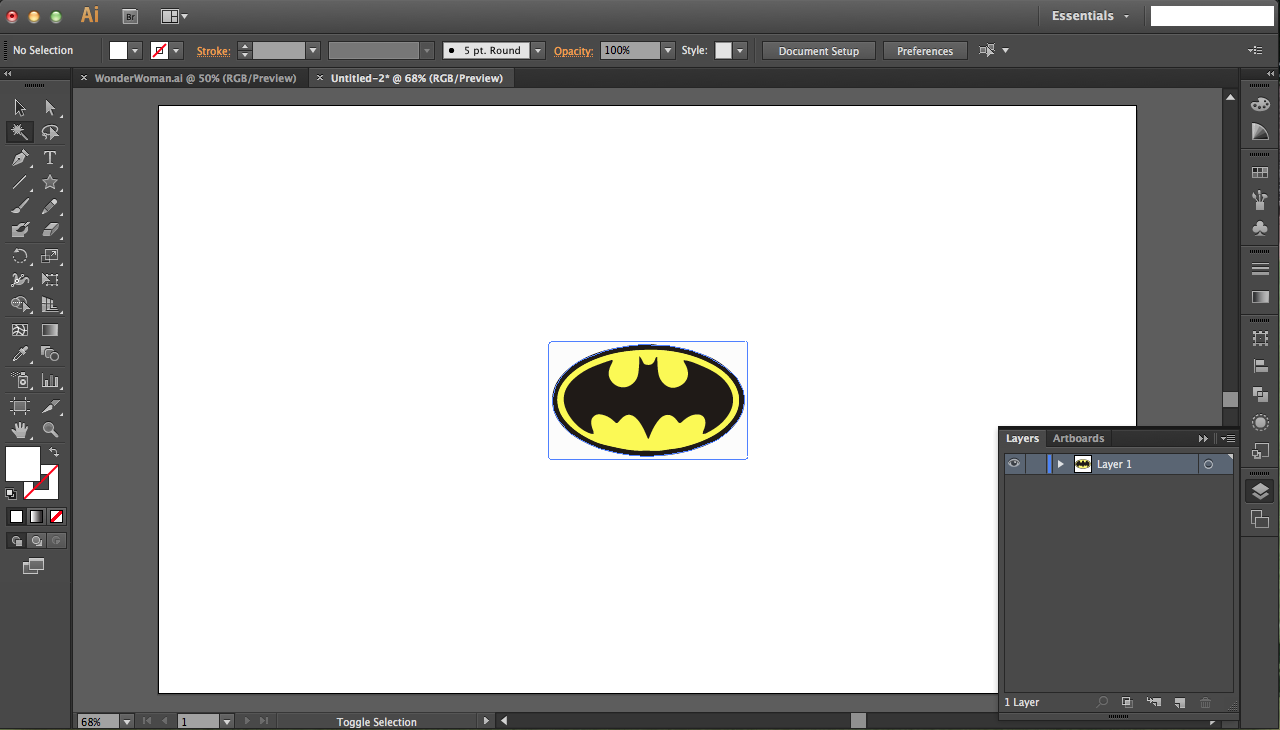Open the Swatches panel grid icon
Image resolution: width=1280 pixels, height=730 pixels.
(1260, 173)
